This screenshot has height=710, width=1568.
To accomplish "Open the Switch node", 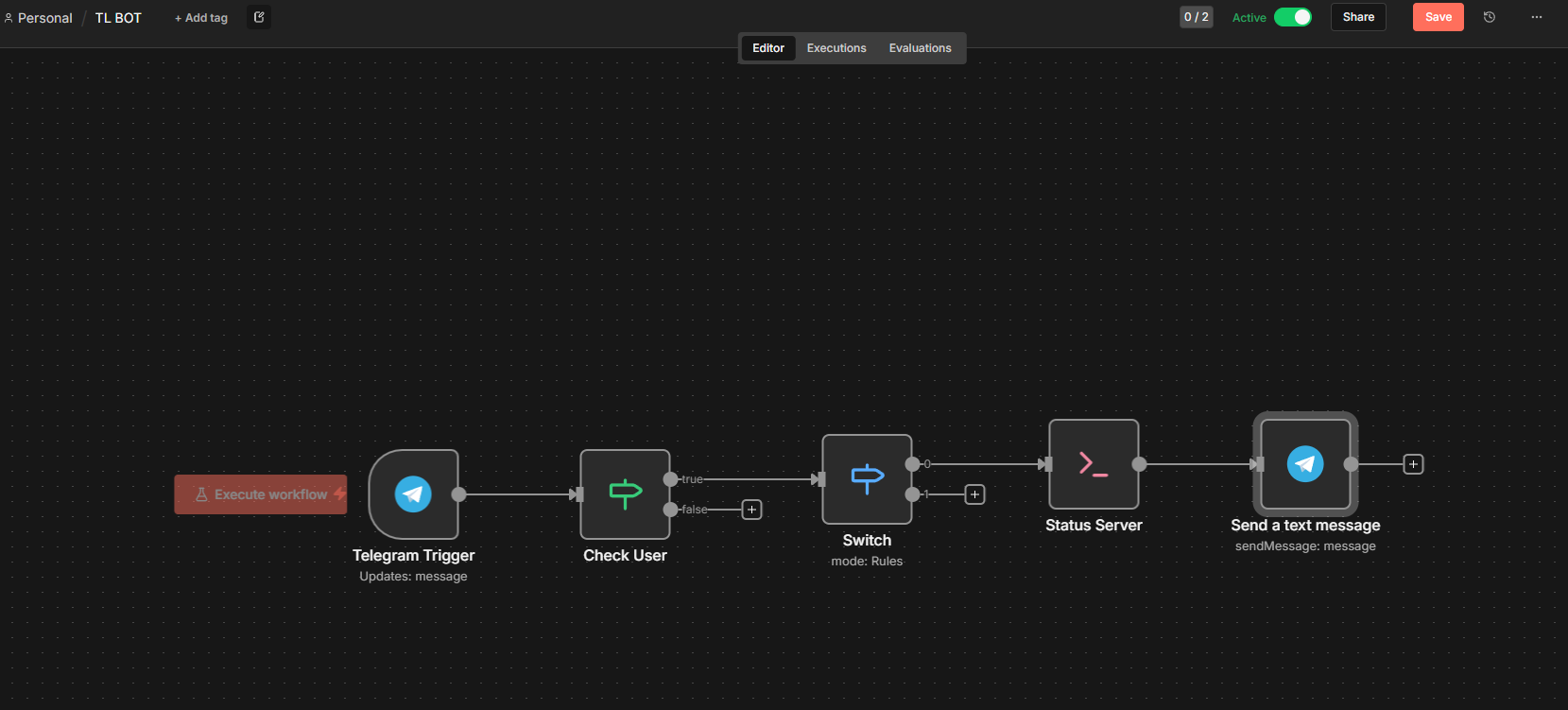I will click(x=867, y=479).
